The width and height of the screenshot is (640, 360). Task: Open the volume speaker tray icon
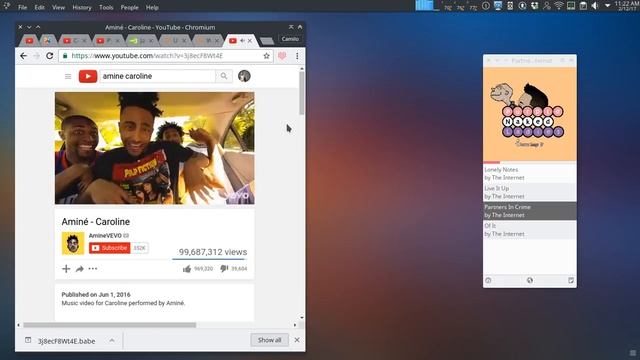pos(595,5)
